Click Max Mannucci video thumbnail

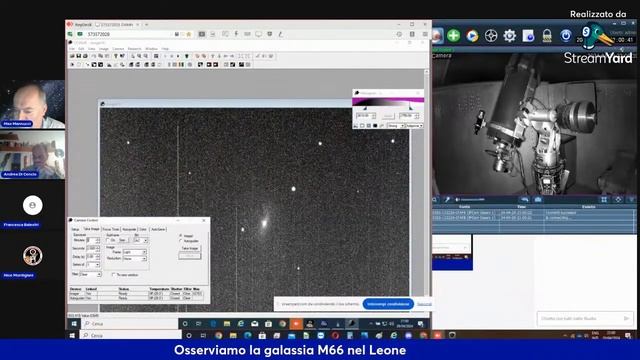coord(33,104)
